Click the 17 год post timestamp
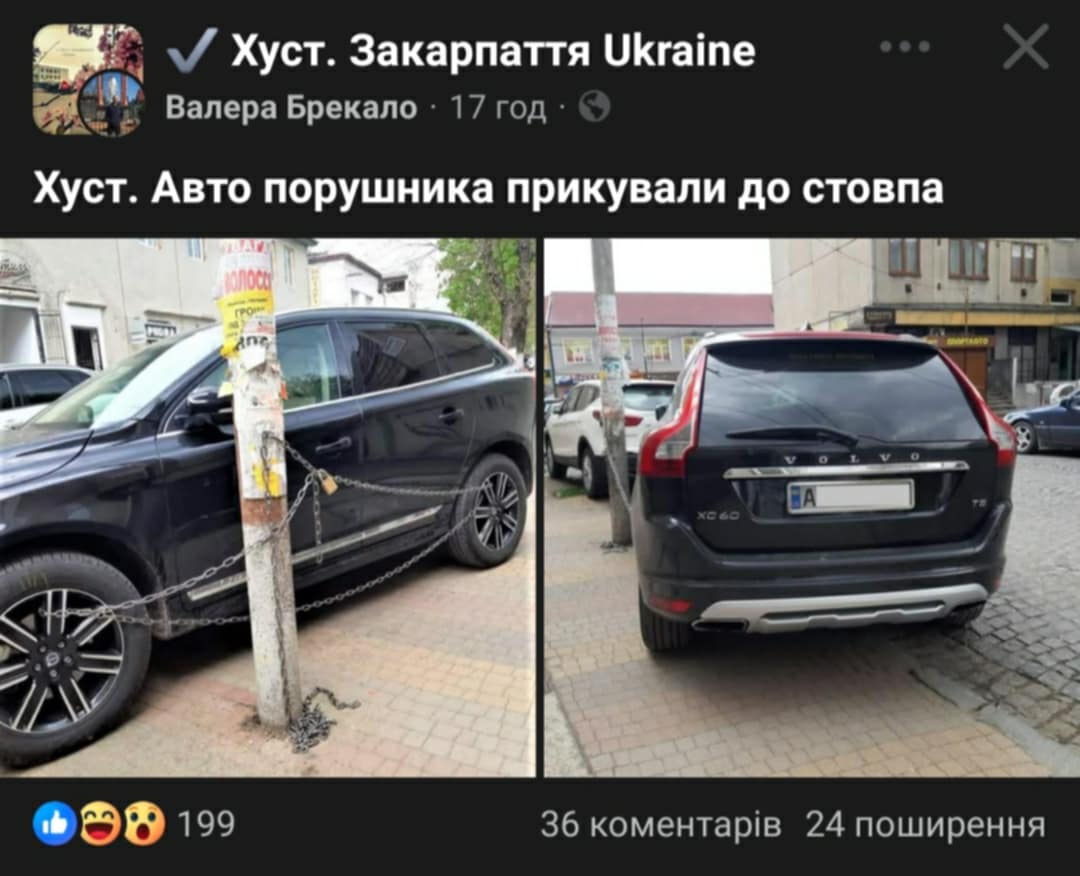 (498, 108)
